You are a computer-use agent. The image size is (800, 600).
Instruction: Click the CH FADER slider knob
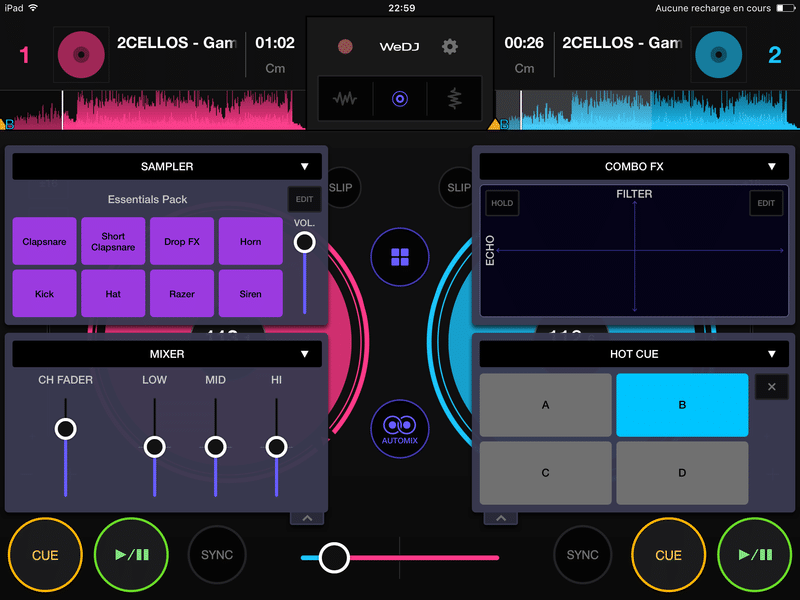pos(66,429)
